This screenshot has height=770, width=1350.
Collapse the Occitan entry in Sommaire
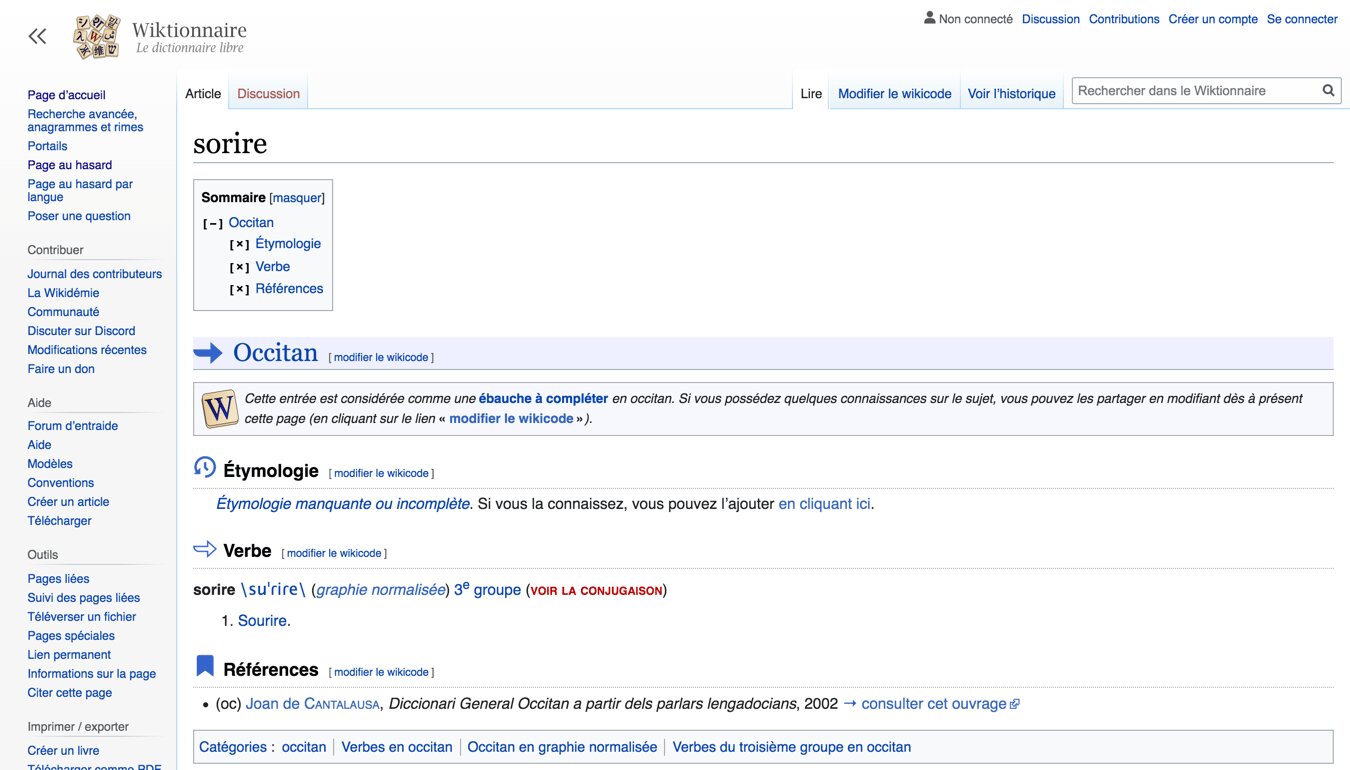pyautogui.click(x=213, y=224)
